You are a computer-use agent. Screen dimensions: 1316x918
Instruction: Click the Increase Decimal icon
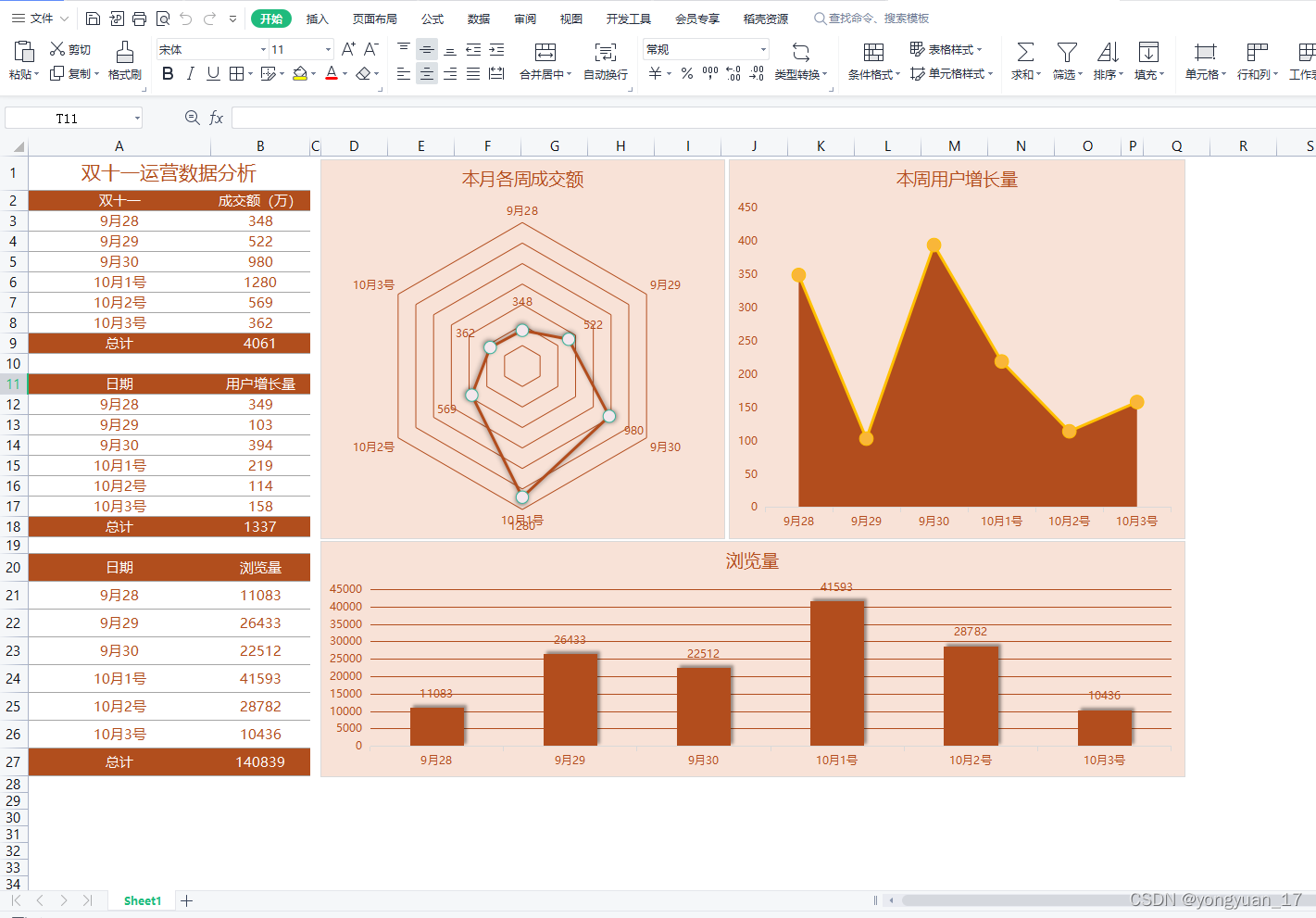(x=733, y=73)
